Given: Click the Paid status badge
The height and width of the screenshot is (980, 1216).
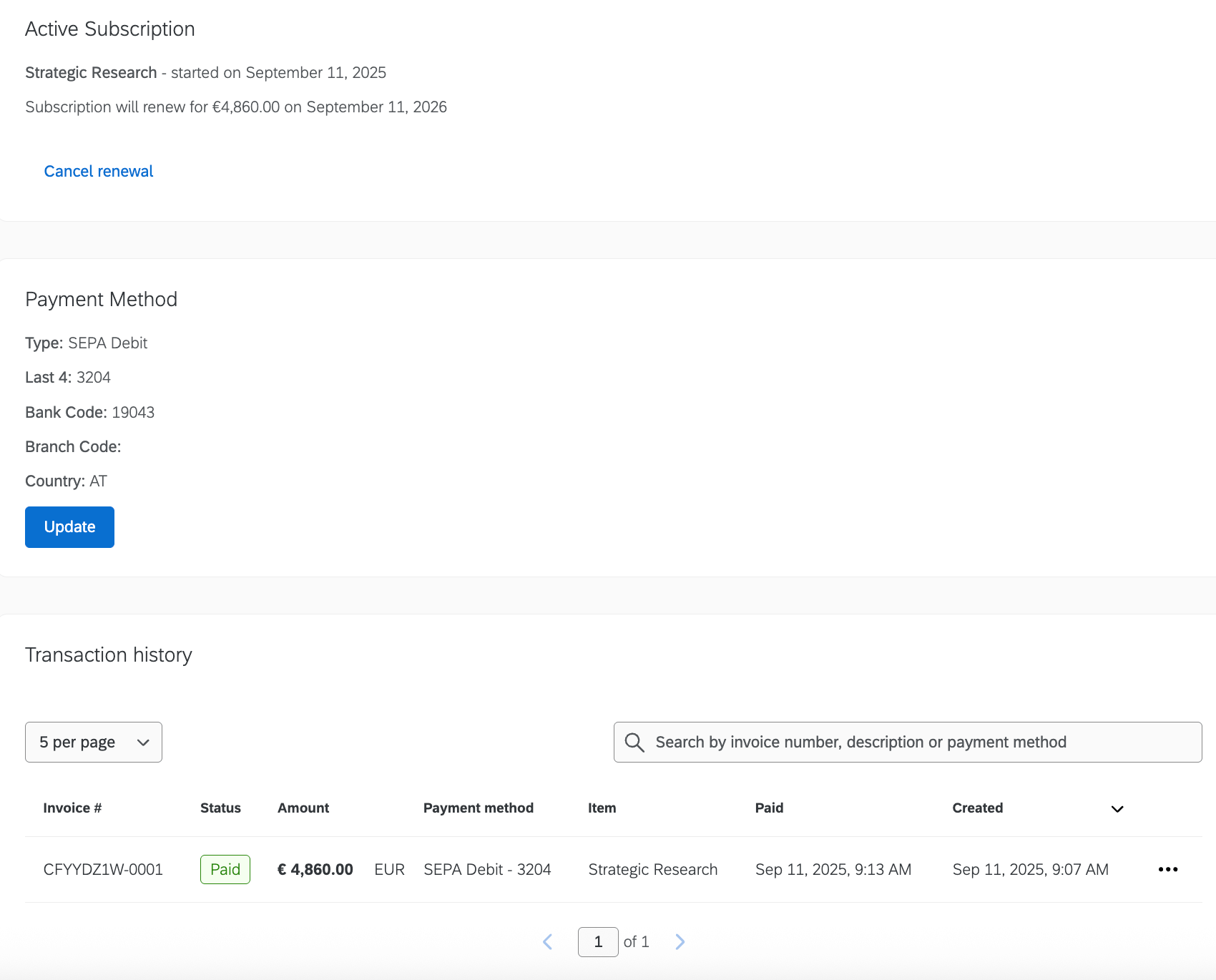Looking at the screenshot, I should [x=225, y=869].
